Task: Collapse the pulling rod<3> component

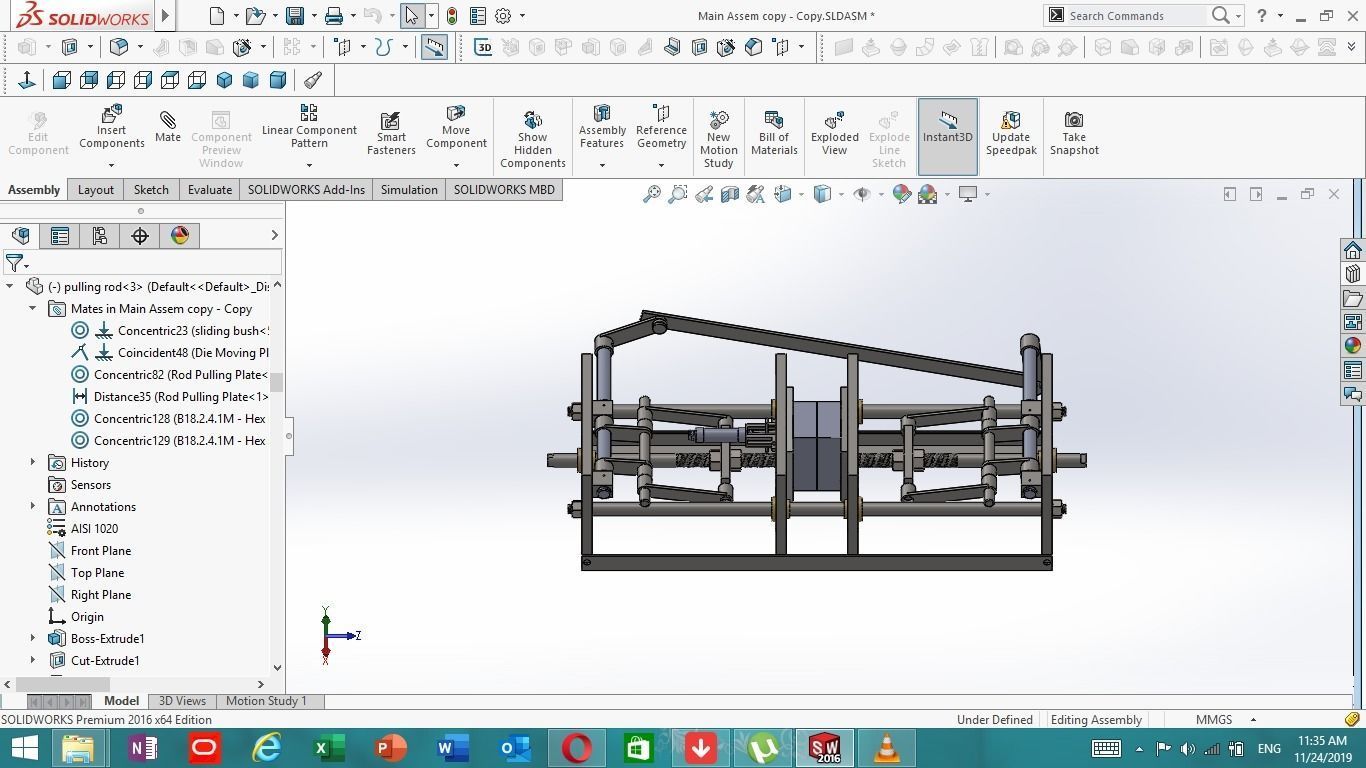Action: tap(10, 287)
